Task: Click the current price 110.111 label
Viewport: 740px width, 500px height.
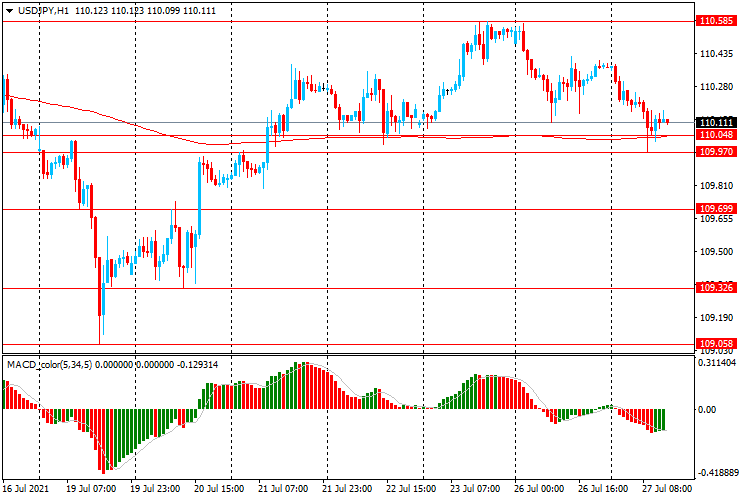Action: click(716, 123)
